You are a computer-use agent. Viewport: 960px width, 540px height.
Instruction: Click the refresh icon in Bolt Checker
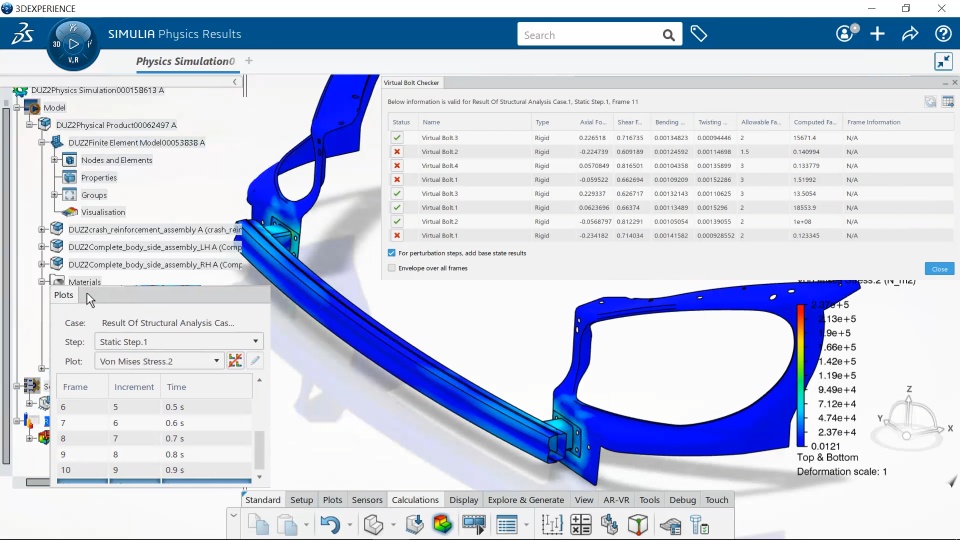(x=931, y=102)
